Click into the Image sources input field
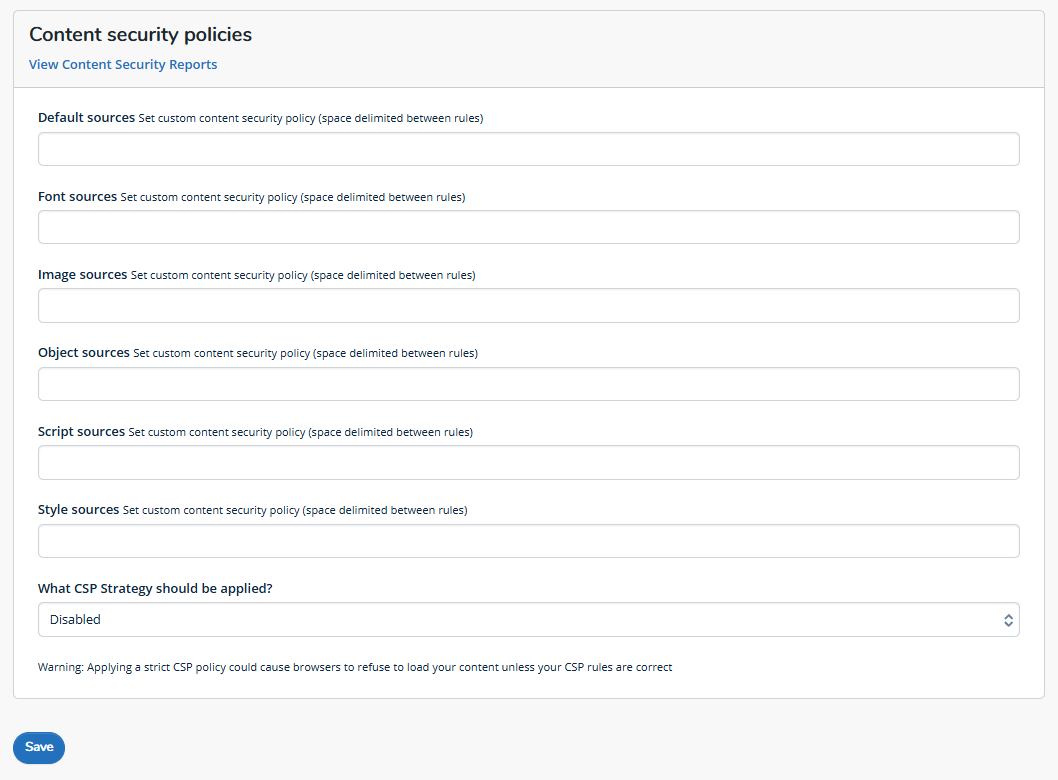Image resolution: width=1058 pixels, height=780 pixels. tap(528, 306)
